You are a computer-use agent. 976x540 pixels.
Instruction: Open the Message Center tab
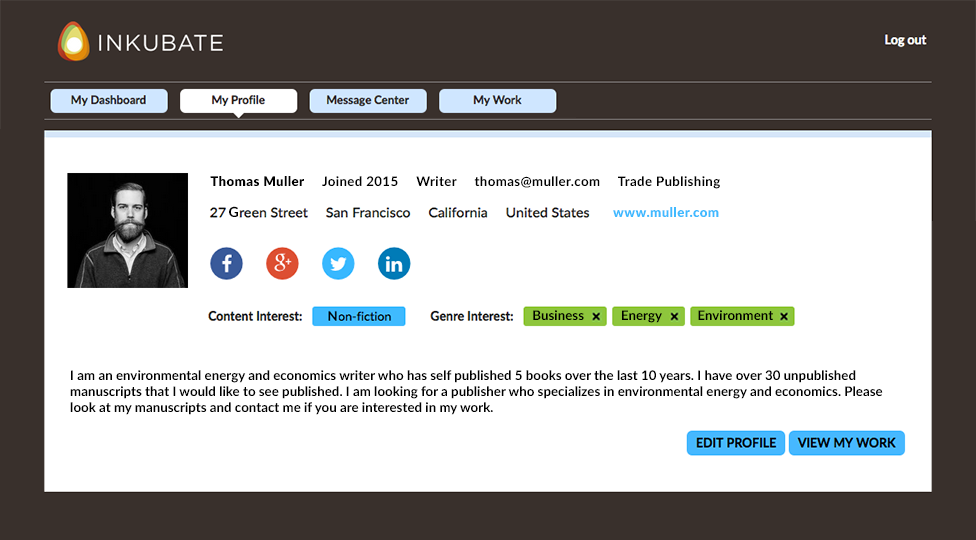[x=368, y=101]
